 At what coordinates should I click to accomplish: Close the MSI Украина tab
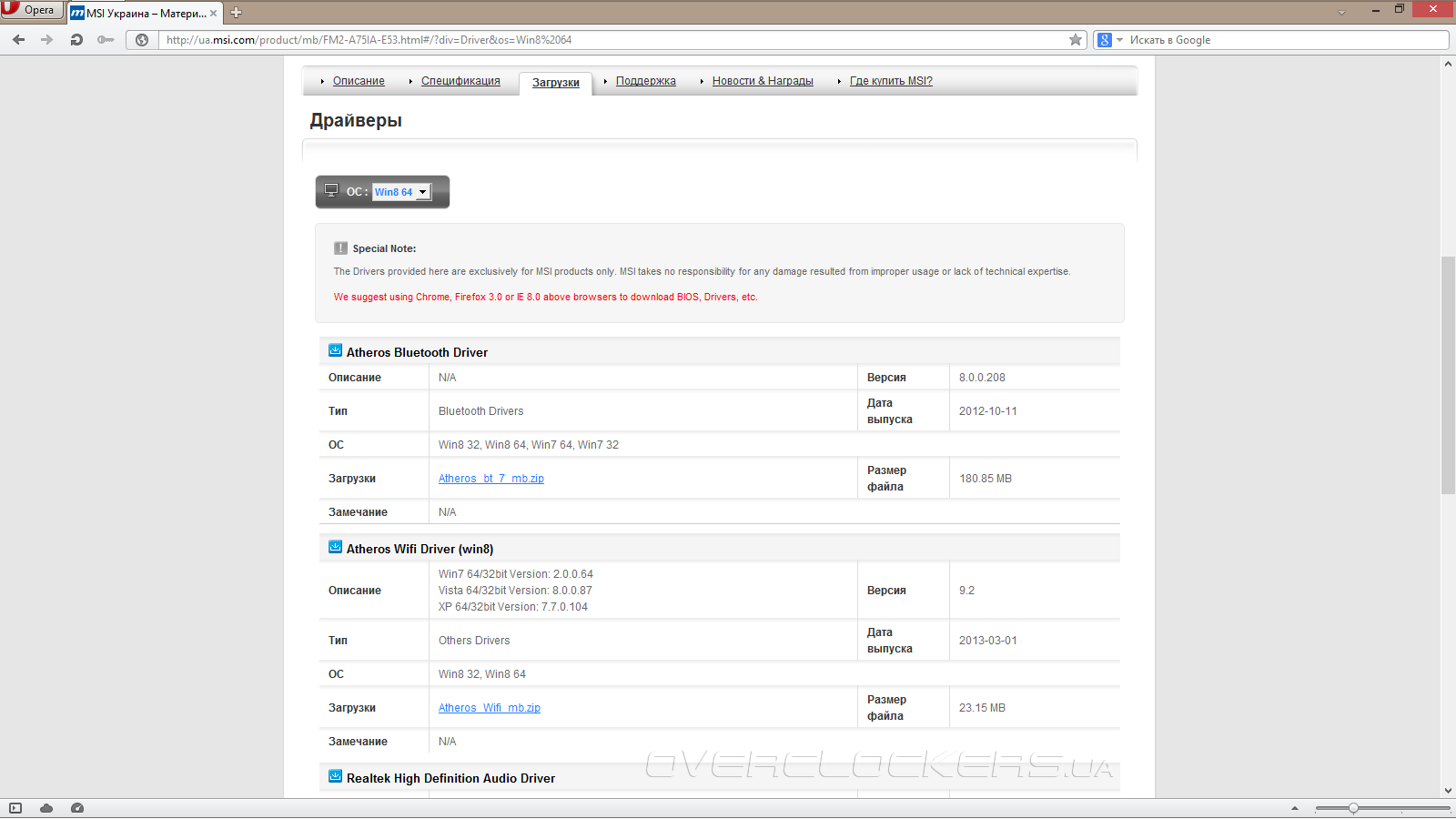[x=214, y=13]
